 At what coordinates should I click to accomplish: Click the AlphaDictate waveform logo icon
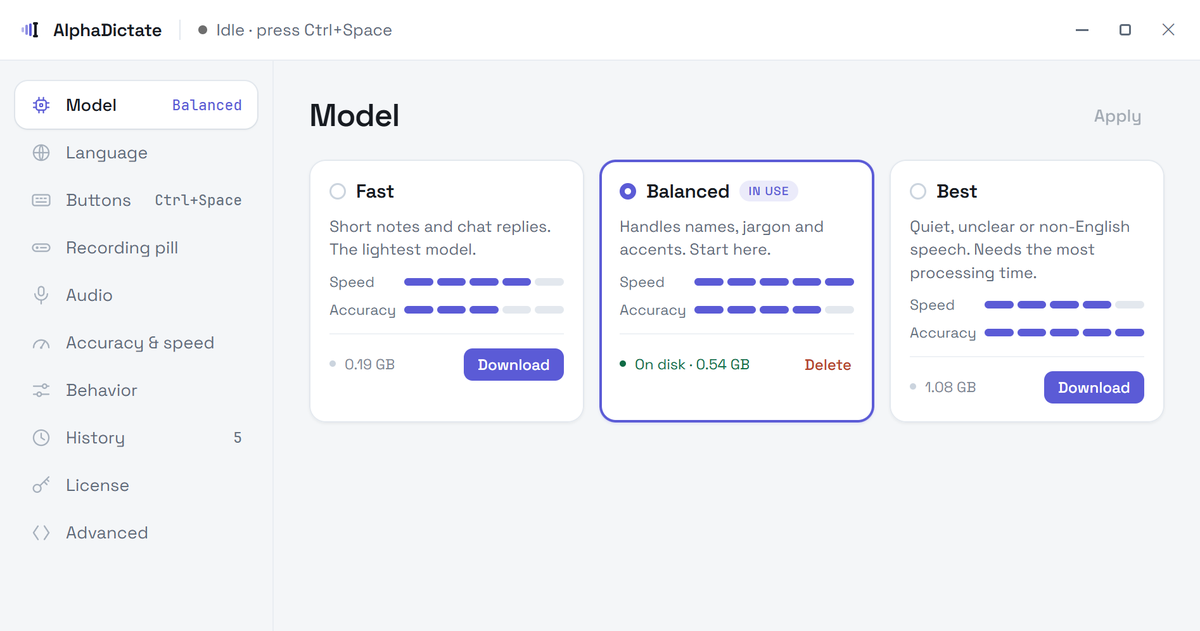[x=30, y=30]
